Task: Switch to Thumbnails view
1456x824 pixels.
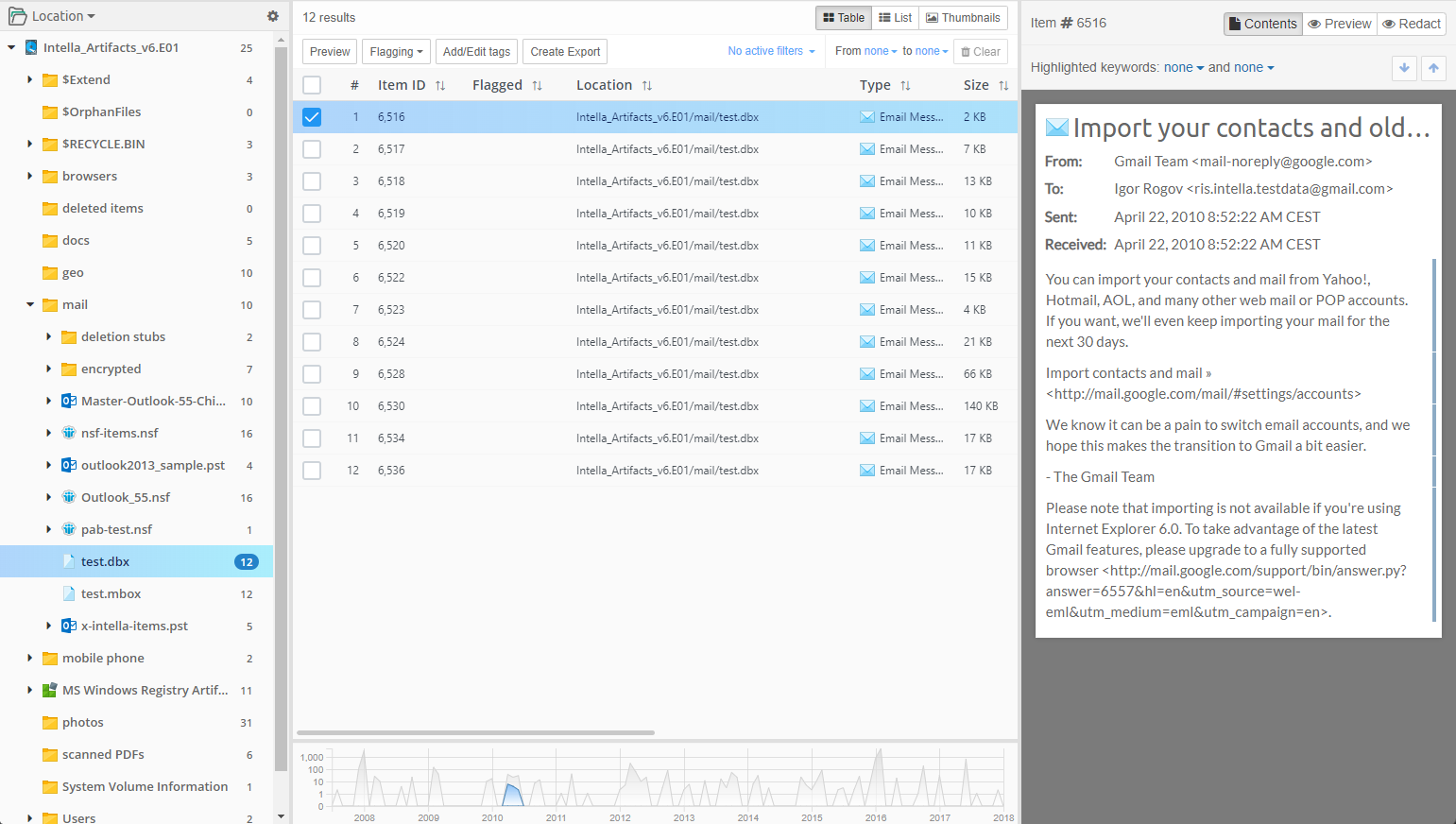Action: (x=963, y=18)
